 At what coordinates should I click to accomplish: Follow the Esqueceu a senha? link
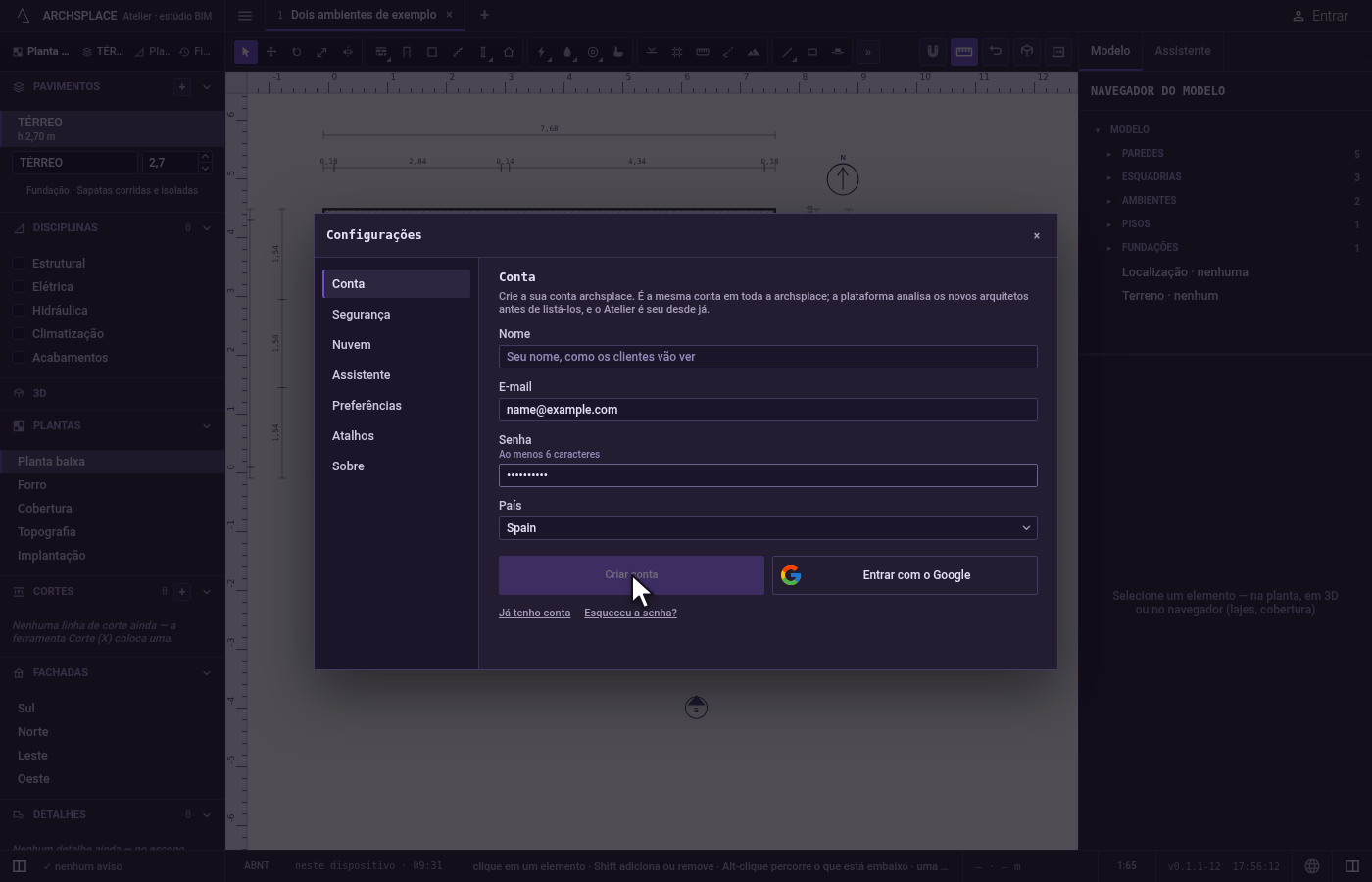630,612
